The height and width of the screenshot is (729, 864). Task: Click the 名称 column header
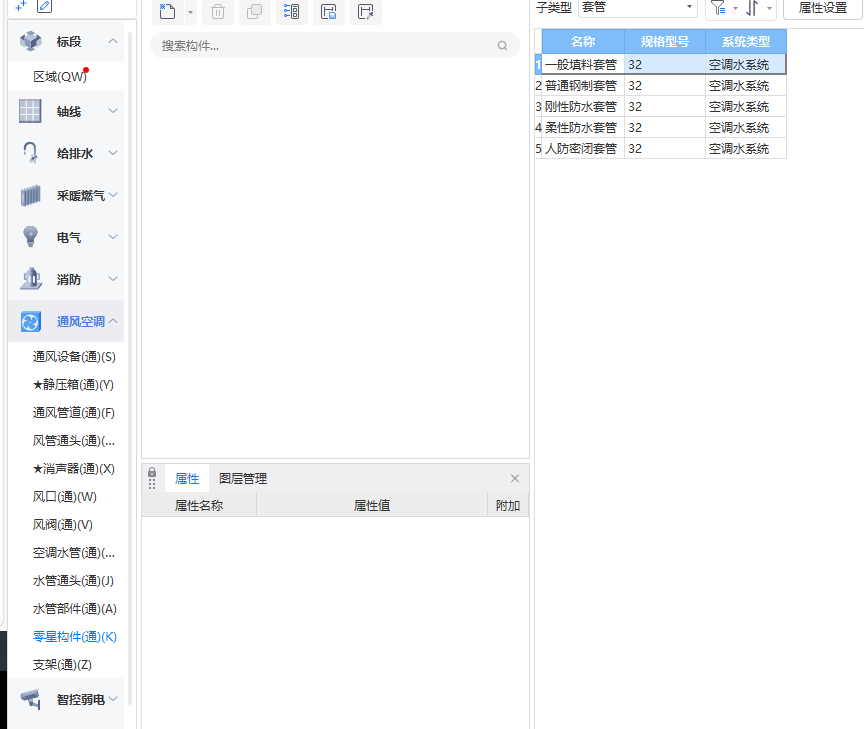583,41
